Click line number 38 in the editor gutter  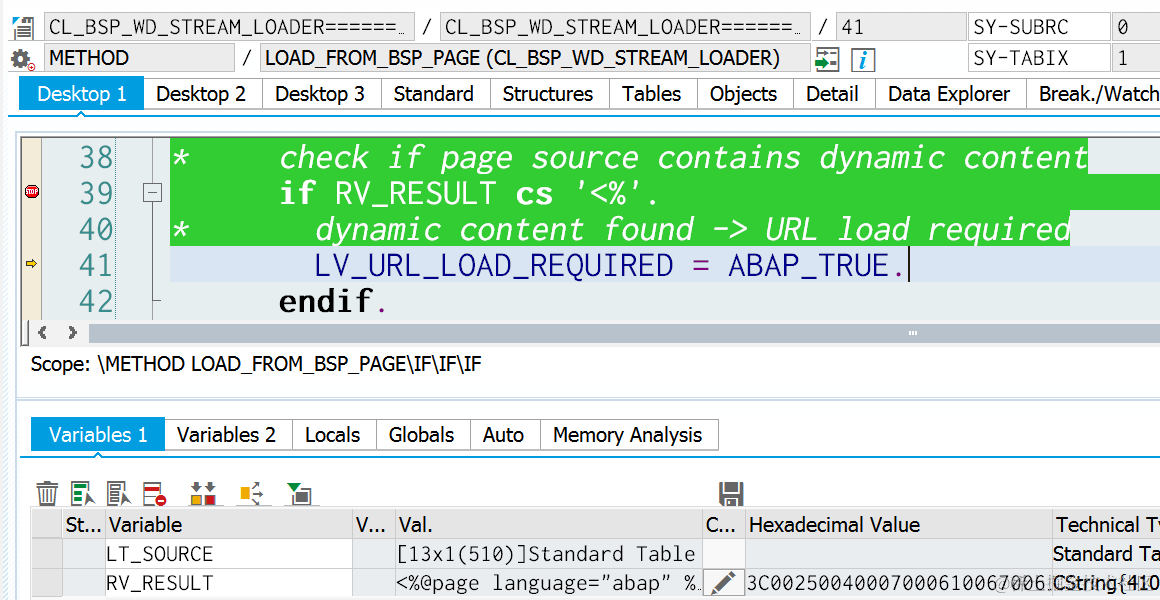tap(95, 158)
